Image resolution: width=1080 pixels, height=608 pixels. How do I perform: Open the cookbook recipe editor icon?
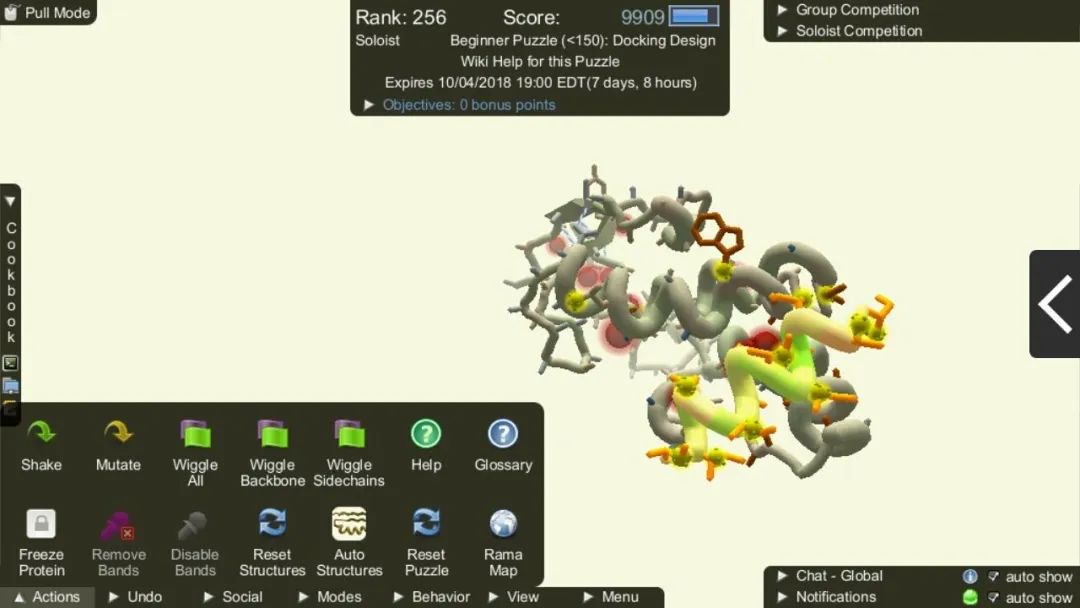(x=10, y=363)
